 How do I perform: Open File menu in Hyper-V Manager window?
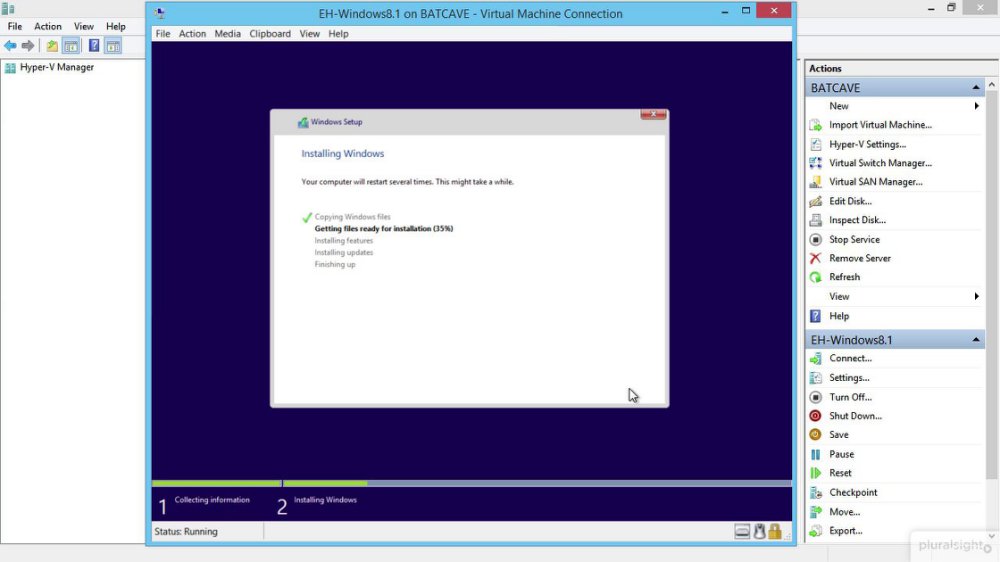click(14, 26)
